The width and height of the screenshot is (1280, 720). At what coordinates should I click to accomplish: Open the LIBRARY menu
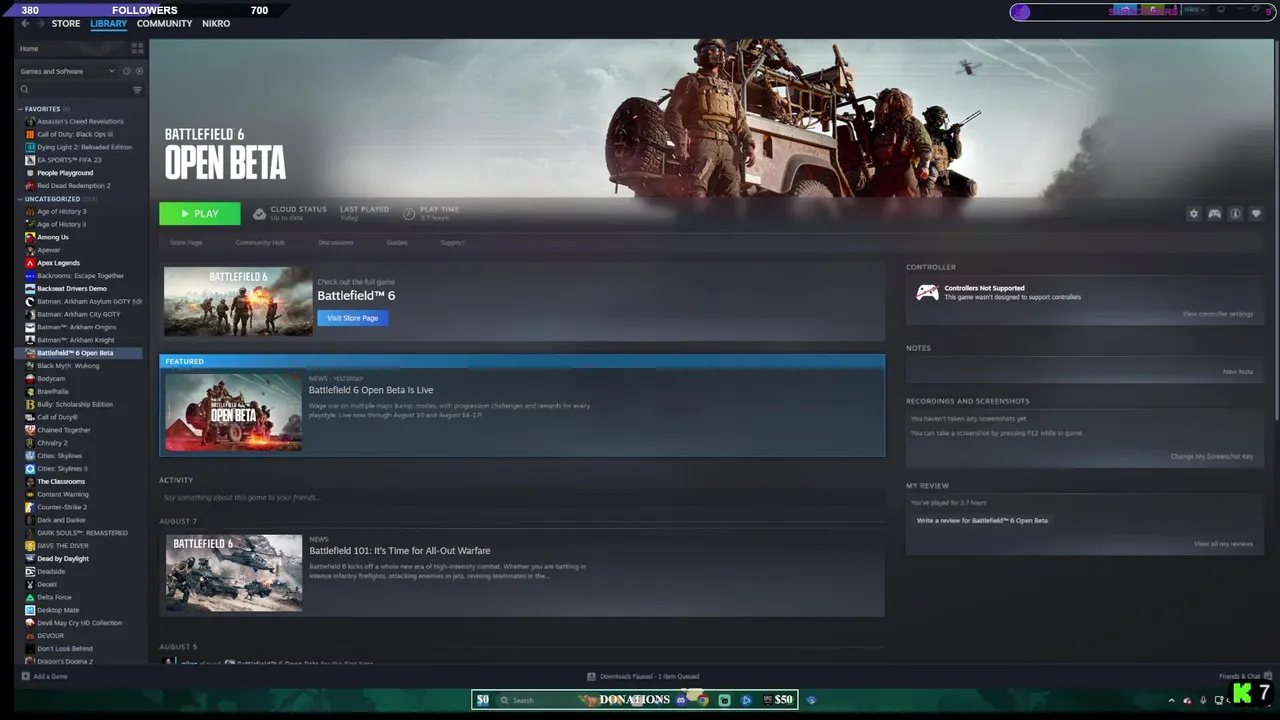[108, 23]
